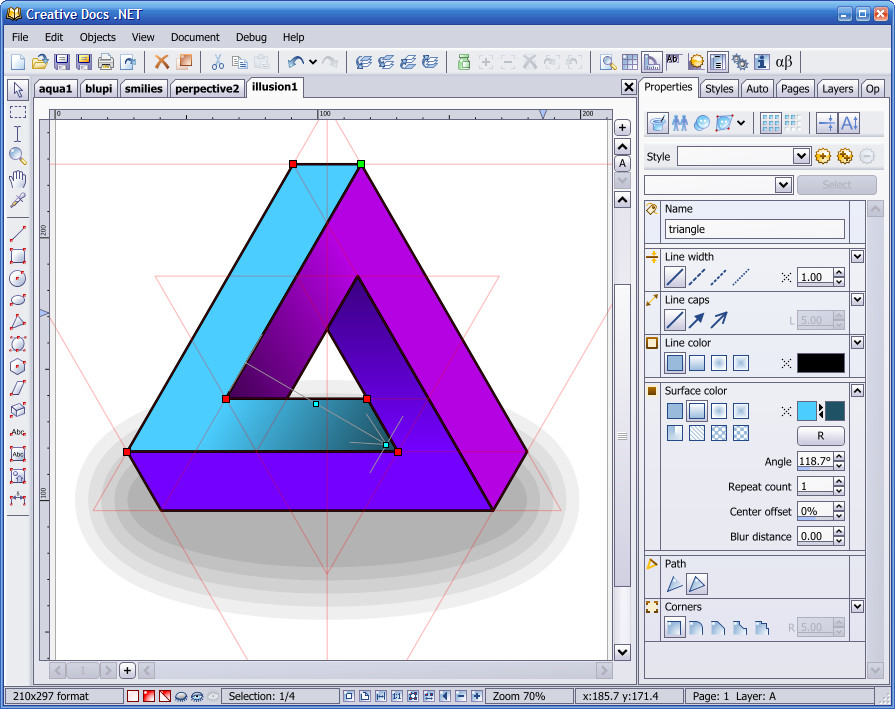Select the line drawing tool

coord(18,233)
